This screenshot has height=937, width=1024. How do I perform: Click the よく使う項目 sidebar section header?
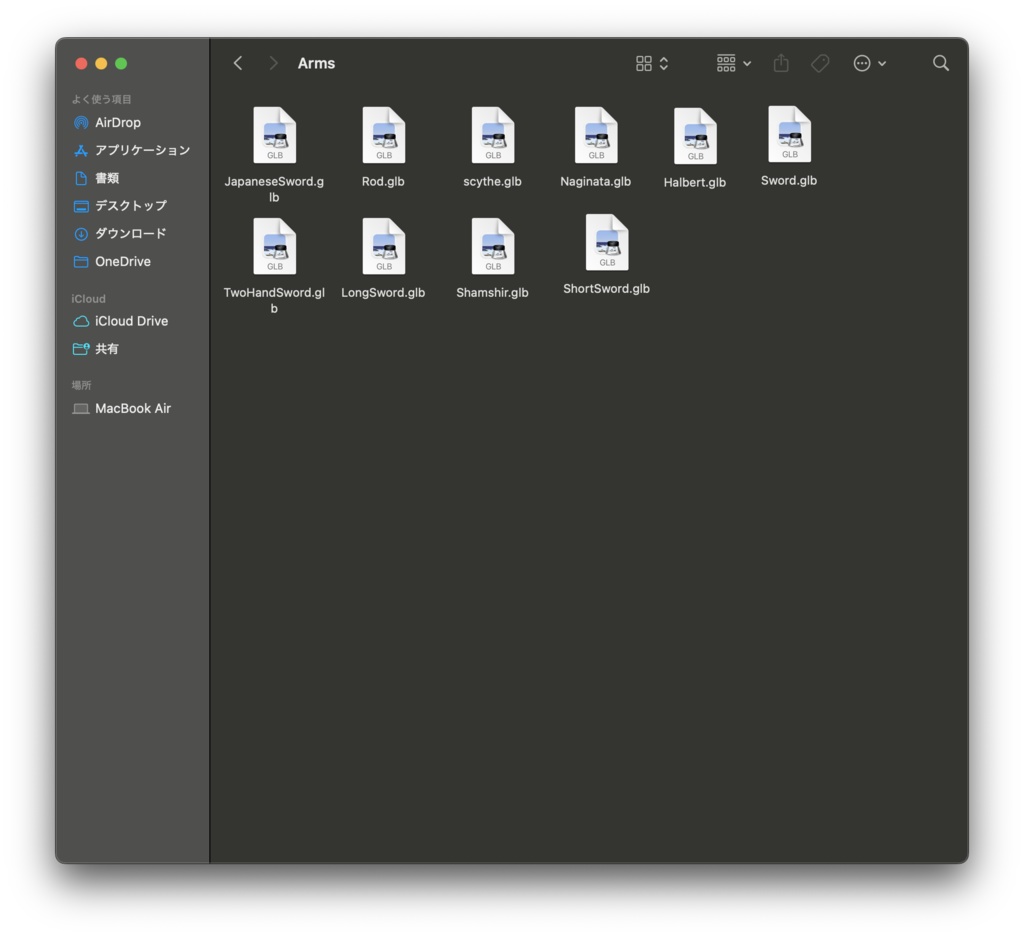[101, 99]
